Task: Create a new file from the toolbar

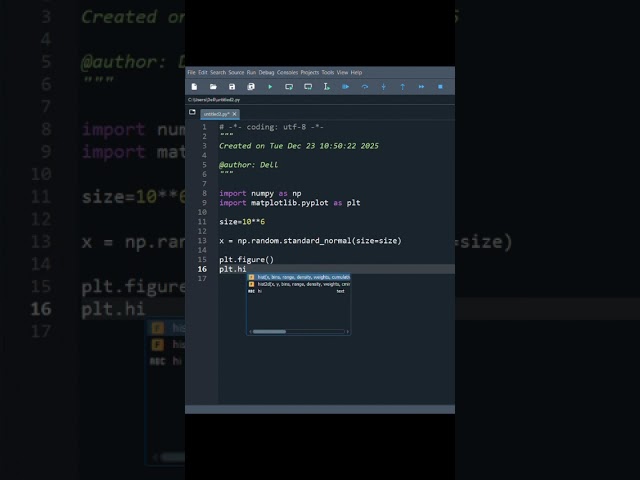Action: point(194,87)
